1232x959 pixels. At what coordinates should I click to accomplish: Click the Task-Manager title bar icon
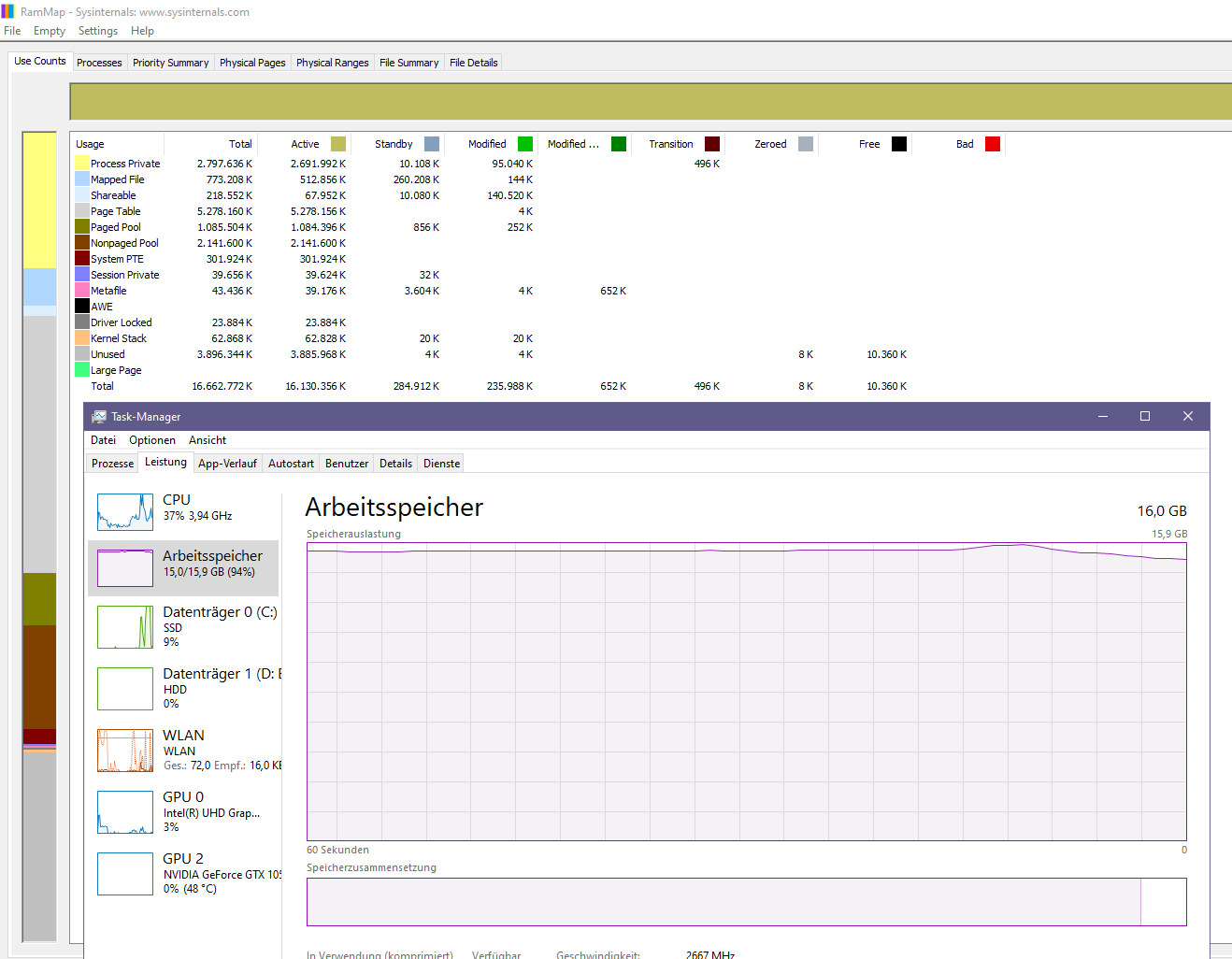99,417
